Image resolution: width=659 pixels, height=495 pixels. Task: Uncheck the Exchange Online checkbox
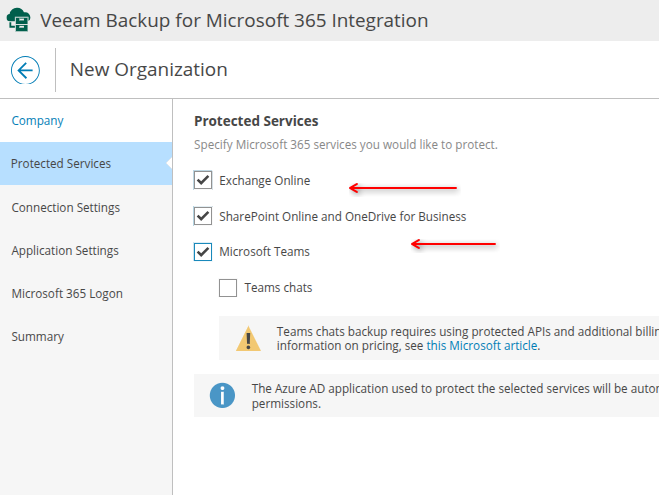coord(203,180)
